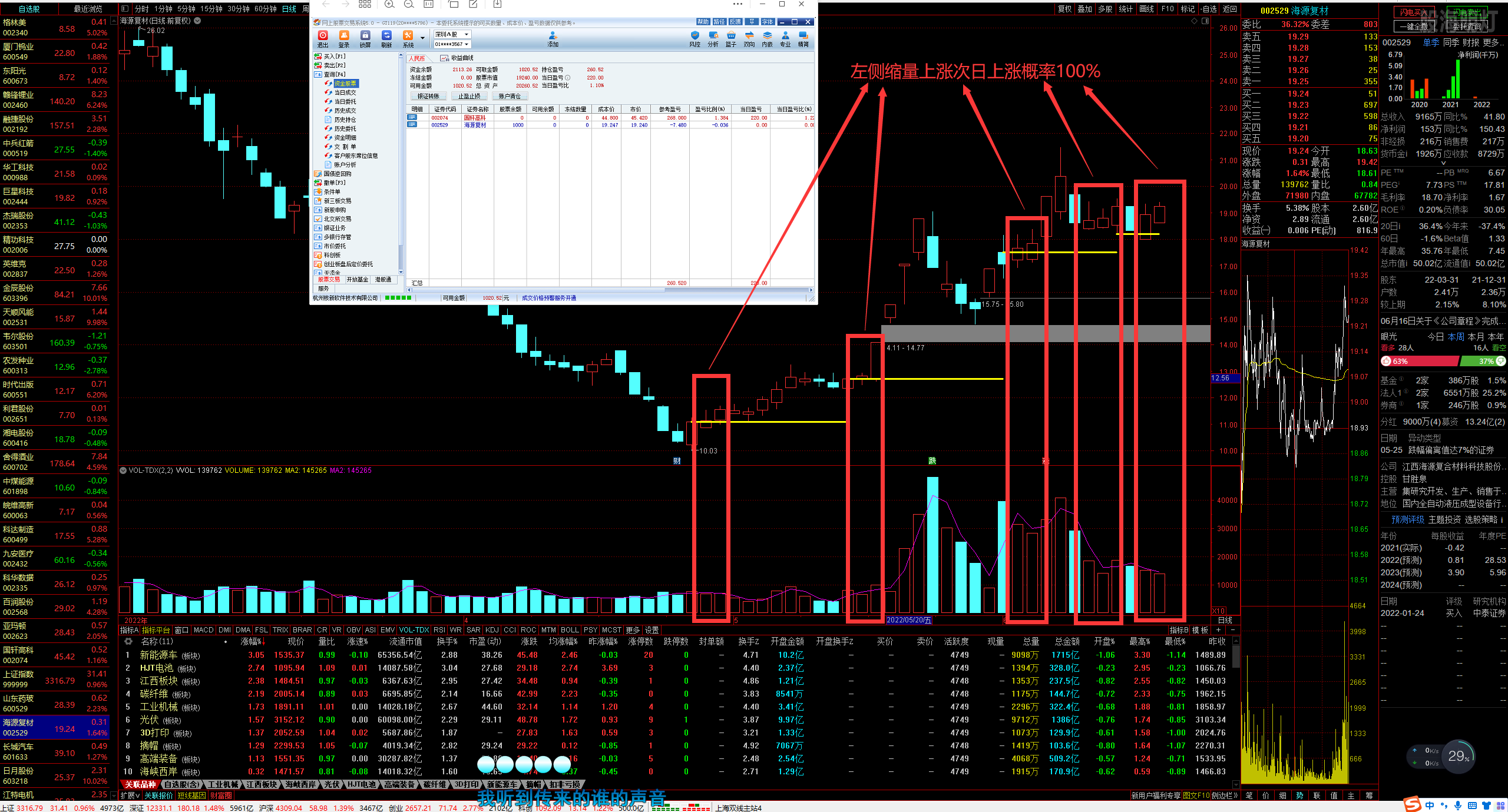Switch to the 开放基金 tab

point(357,280)
